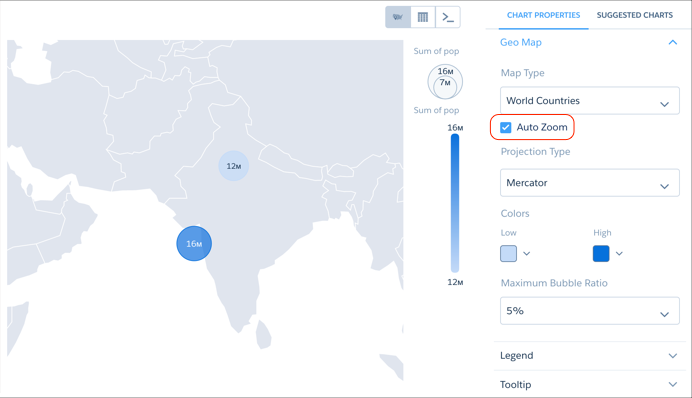Click the Tooltip section label
This screenshot has width=692, height=398.
[515, 385]
